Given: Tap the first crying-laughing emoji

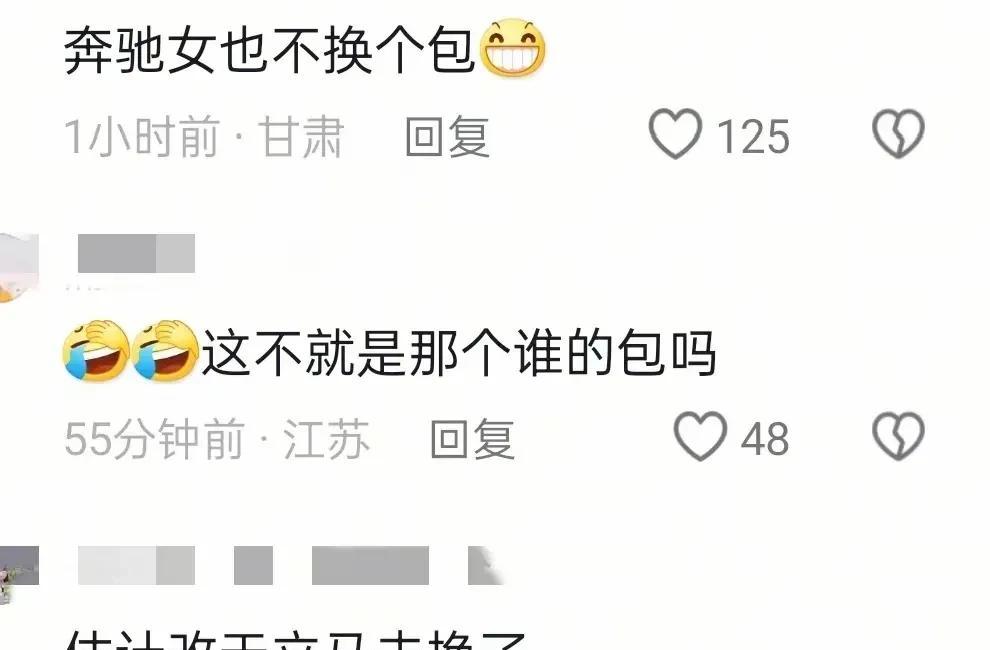Looking at the screenshot, I should tap(96, 351).
